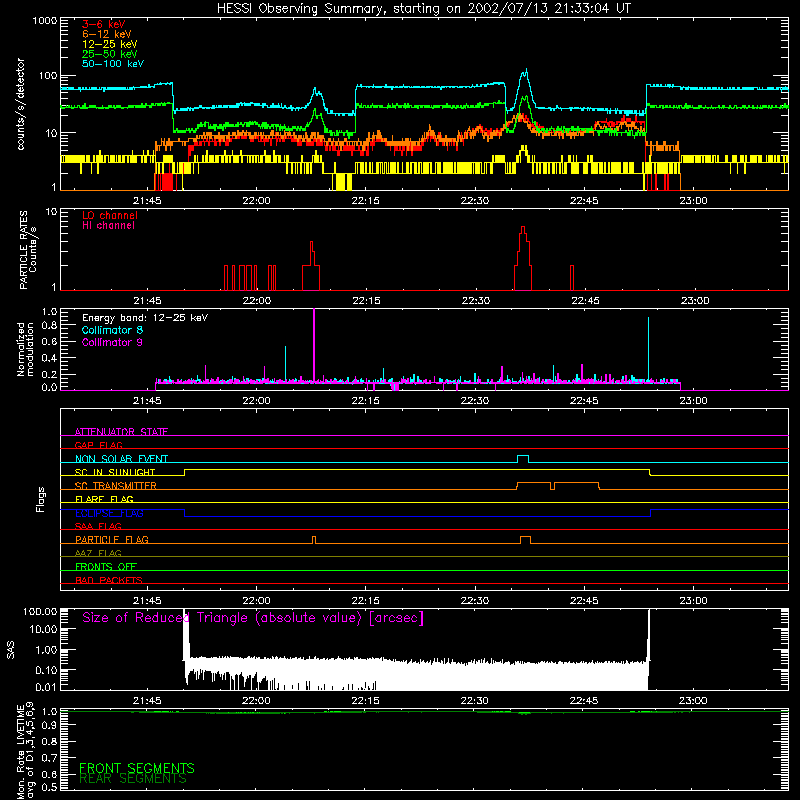This screenshot has width=800, height=800.
Task: Click the PARTICLE FLAG label
Action: pos(112,540)
